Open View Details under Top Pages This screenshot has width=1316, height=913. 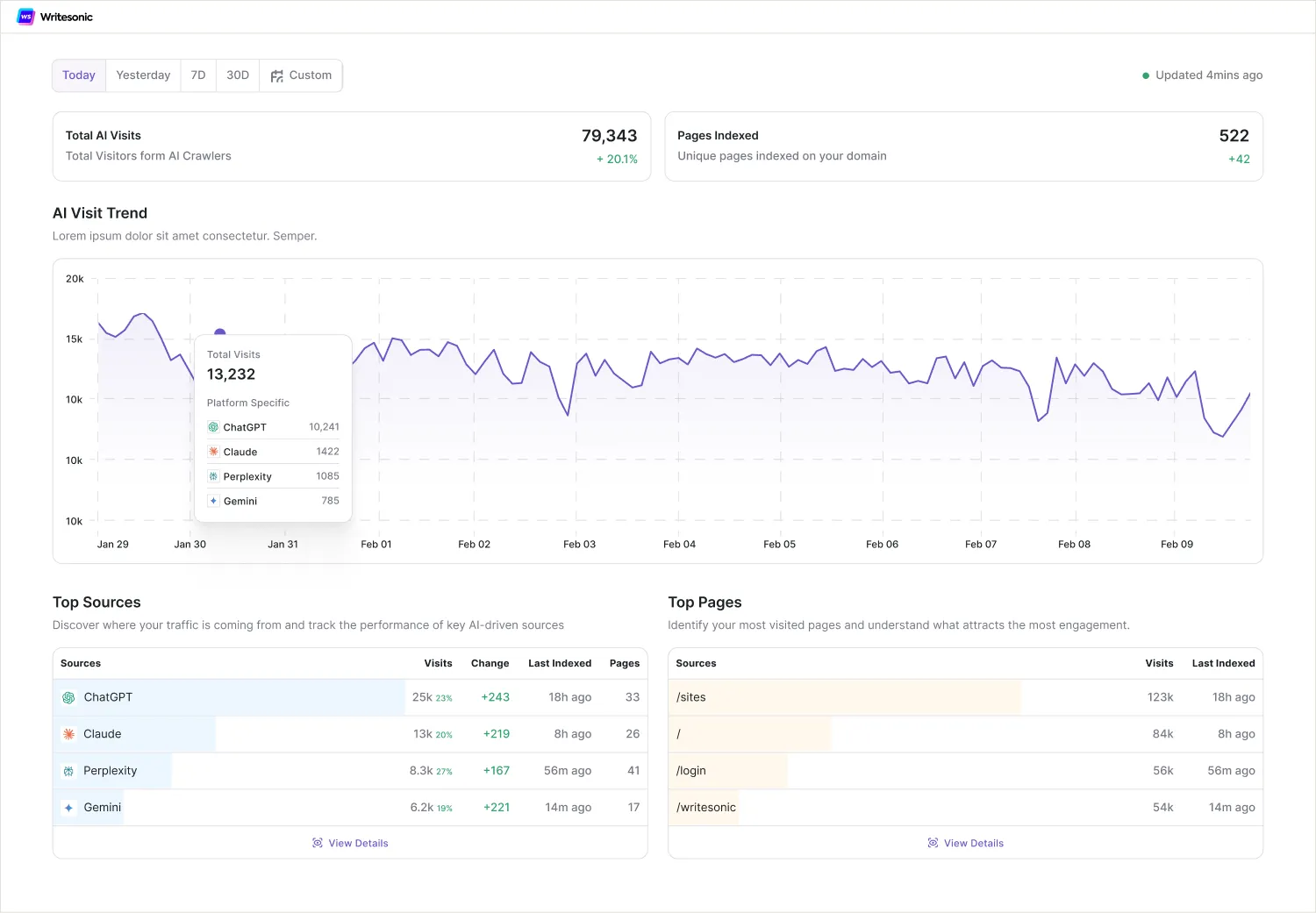(965, 843)
